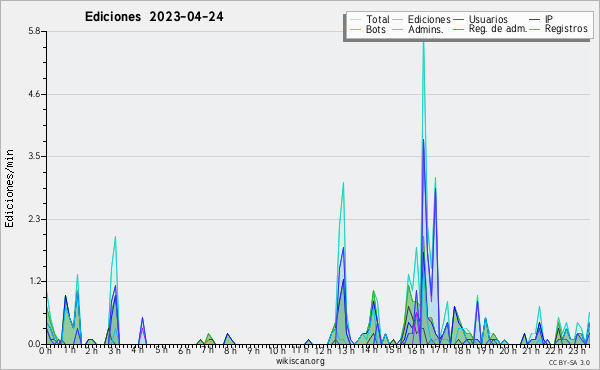
Task: Click the 13 h label on time axis
Action: pos(346,350)
